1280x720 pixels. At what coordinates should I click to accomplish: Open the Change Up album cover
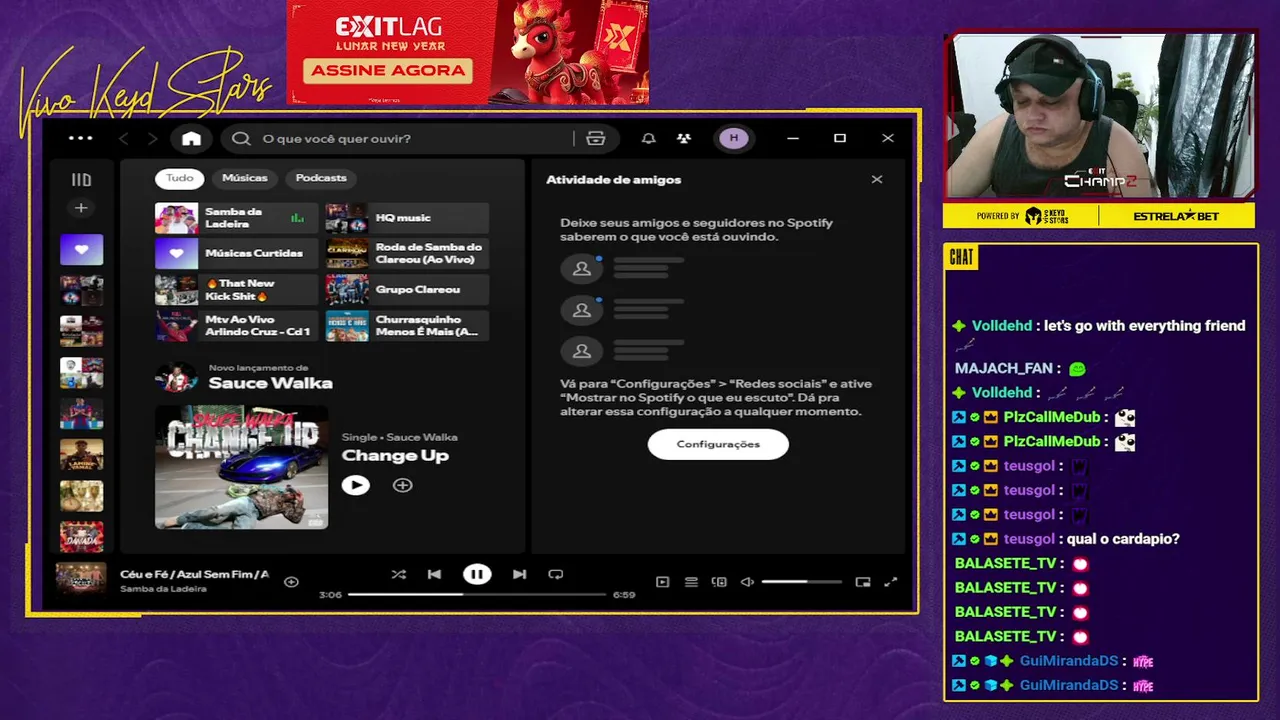(241, 467)
